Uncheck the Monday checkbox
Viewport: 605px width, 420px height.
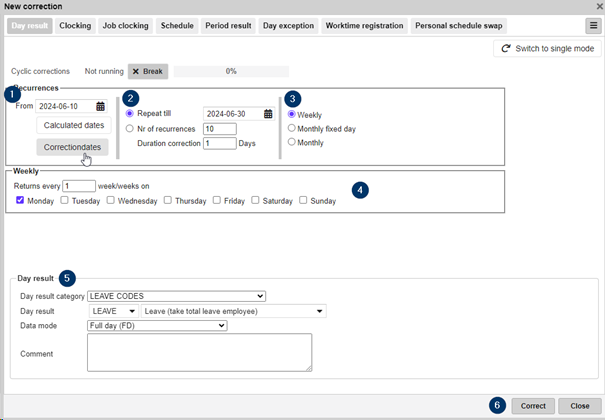click(20, 200)
